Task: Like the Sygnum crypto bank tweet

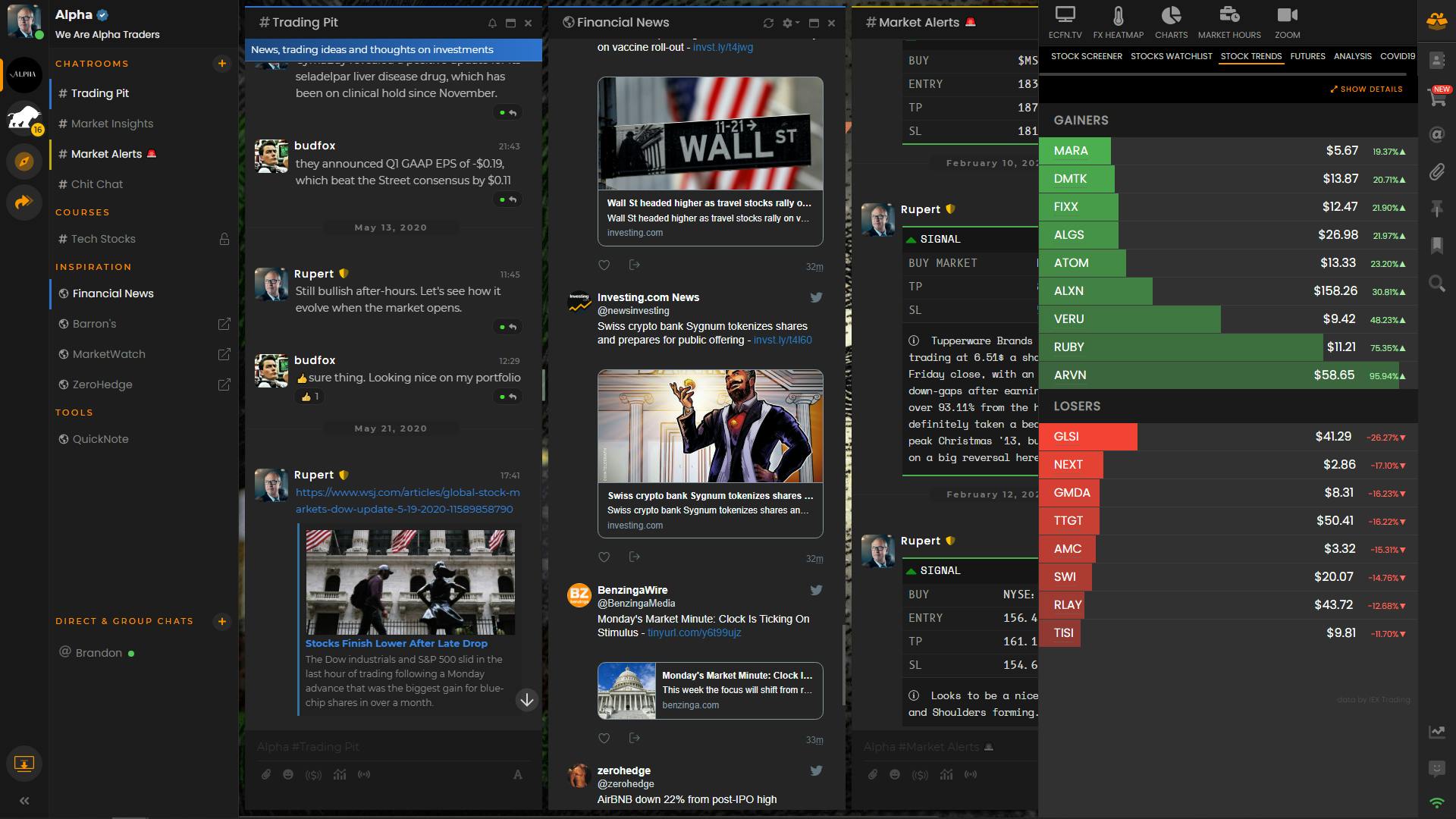Action: pyautogui.click(x=604, y=557)
